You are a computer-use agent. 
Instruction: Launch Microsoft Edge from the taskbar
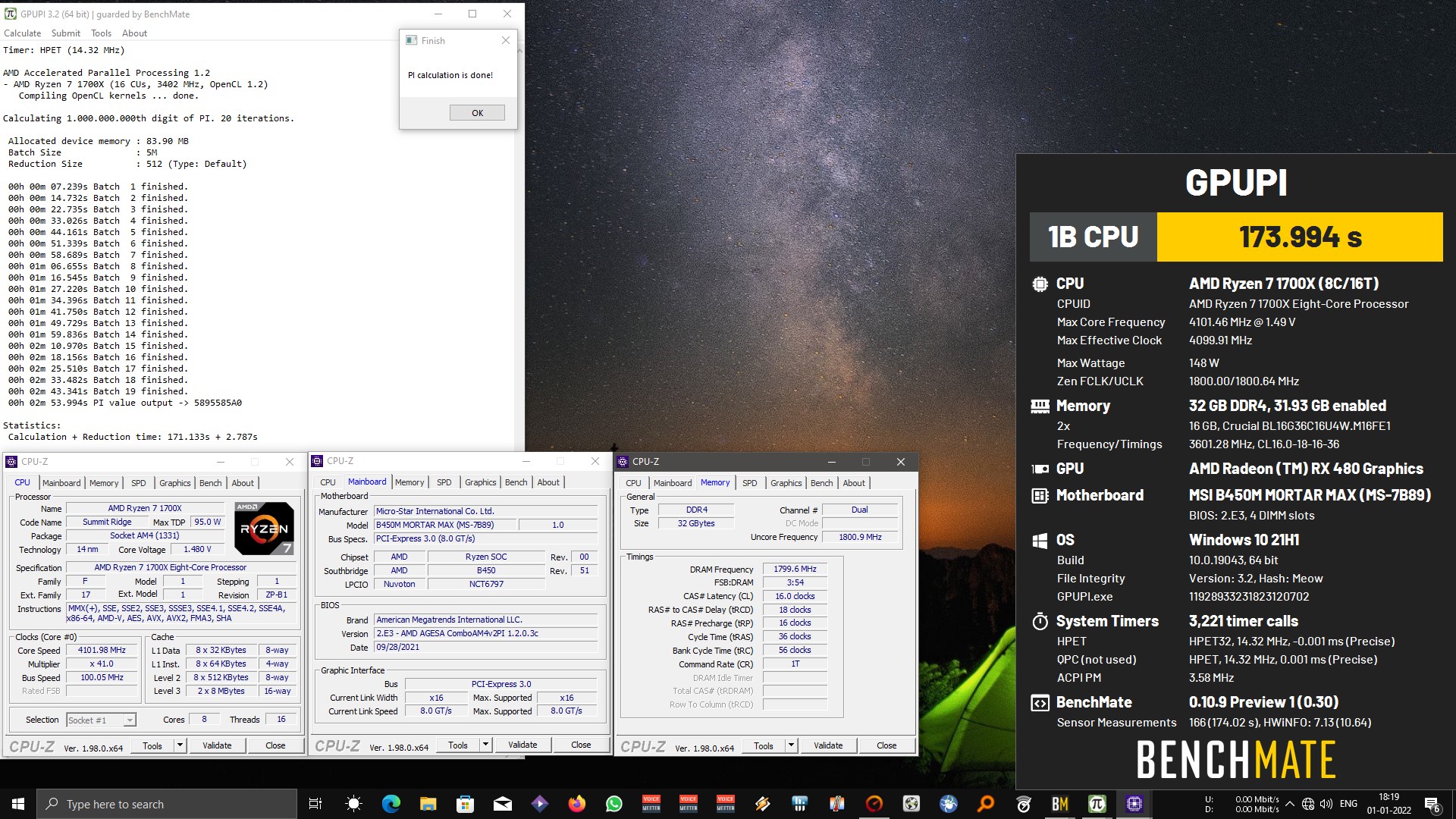(391, 804)
